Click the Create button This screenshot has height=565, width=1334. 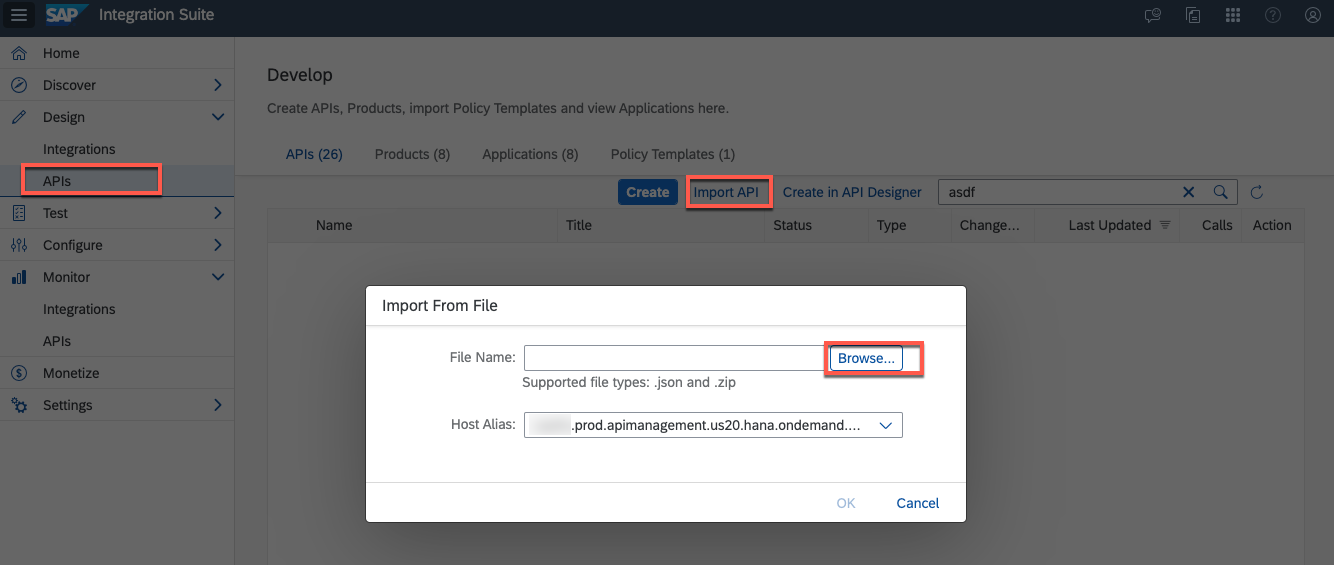[x=648, y=192]
